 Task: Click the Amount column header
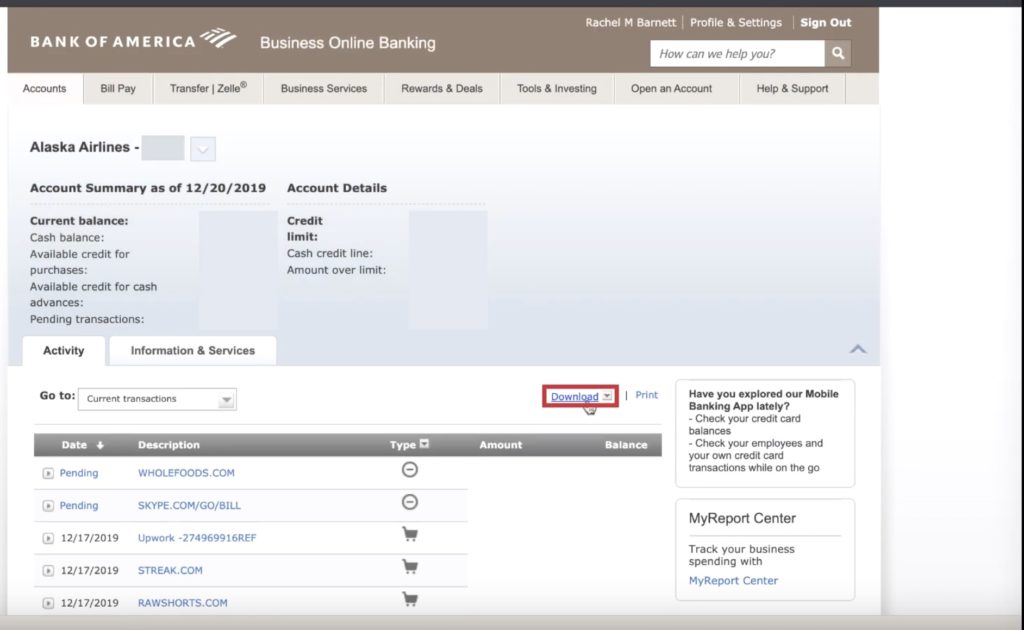(500, 445)
